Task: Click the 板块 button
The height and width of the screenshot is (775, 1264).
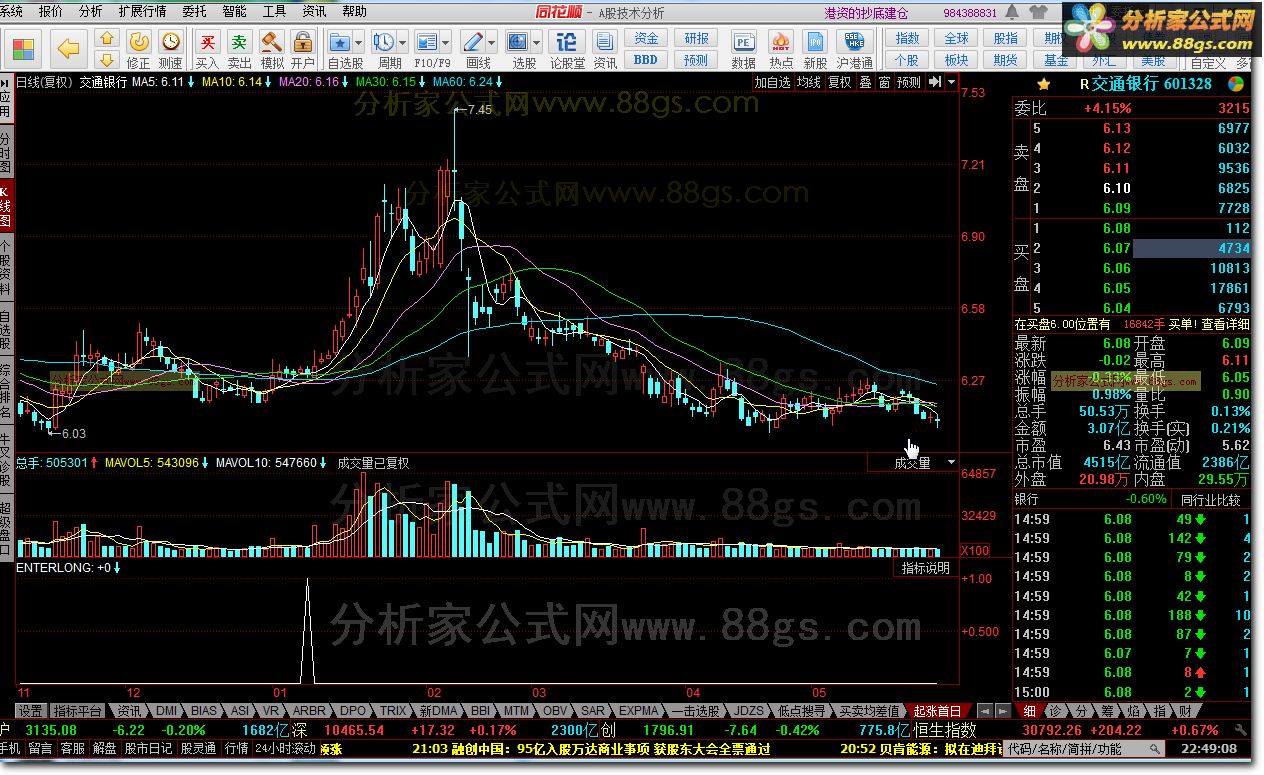Action: click(x=956, y=60)
